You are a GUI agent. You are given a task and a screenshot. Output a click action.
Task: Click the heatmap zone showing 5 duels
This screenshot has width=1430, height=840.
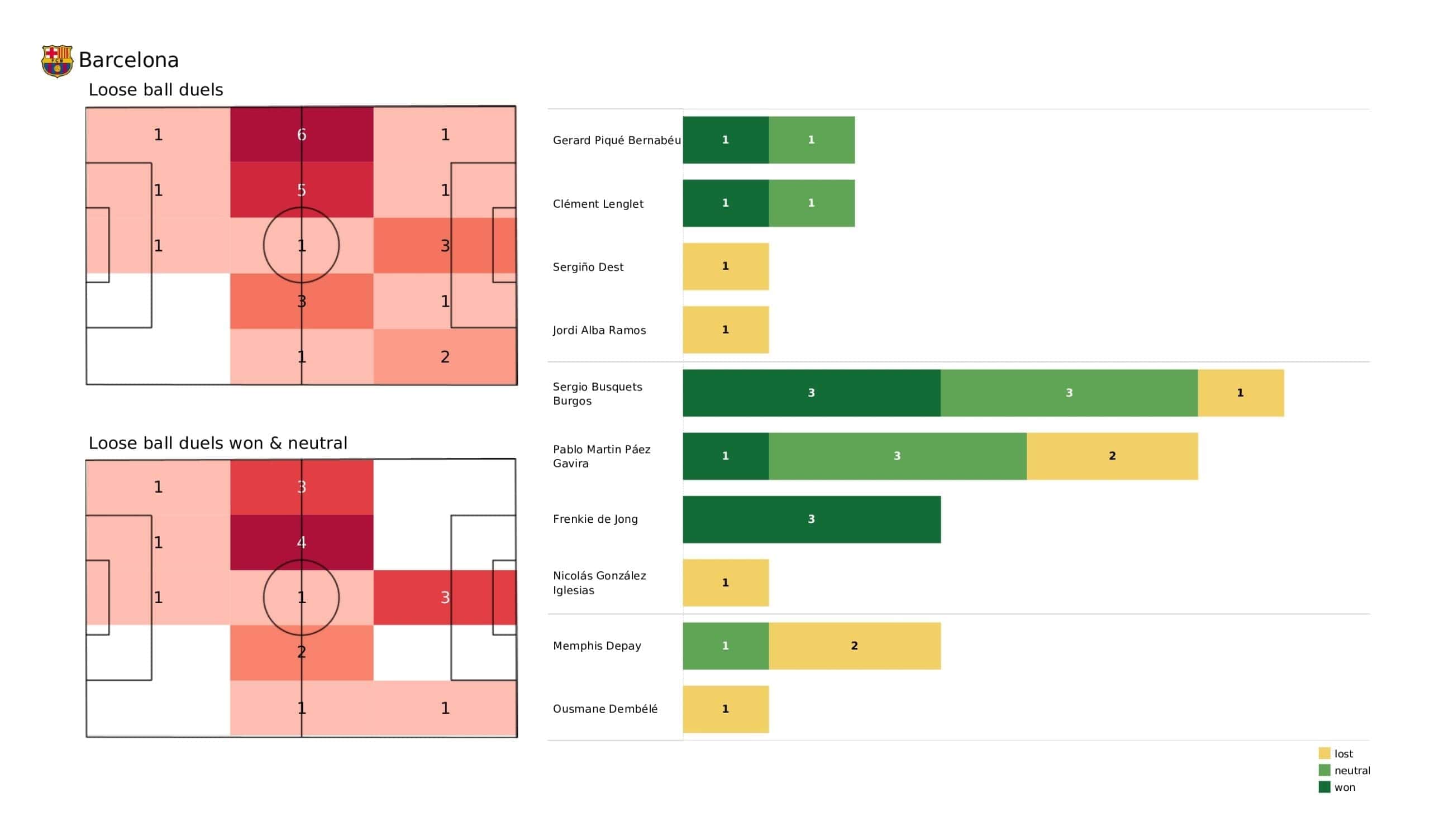(x=301, y=189)
